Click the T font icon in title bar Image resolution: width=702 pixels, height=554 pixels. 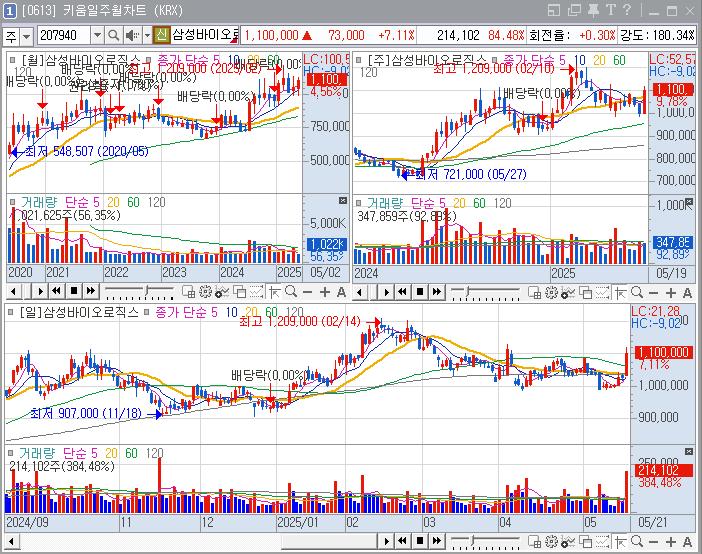click(x=611, y=10)
